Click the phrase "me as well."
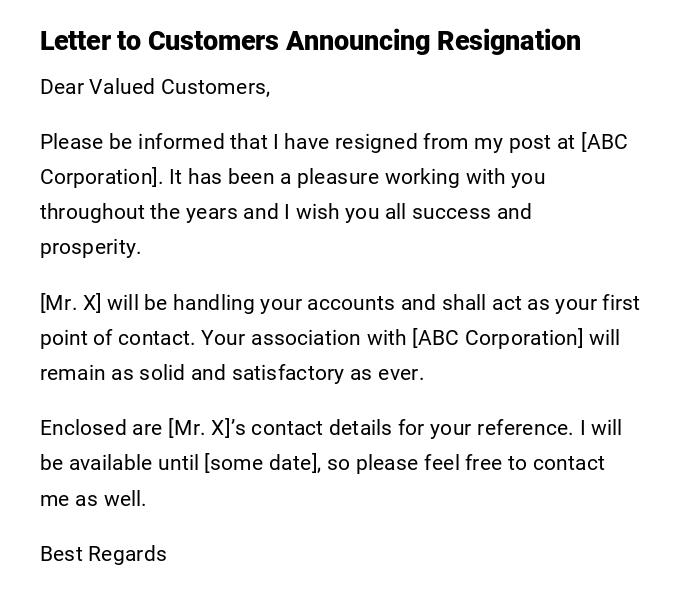The image size is (700, 616). point(93,498)
